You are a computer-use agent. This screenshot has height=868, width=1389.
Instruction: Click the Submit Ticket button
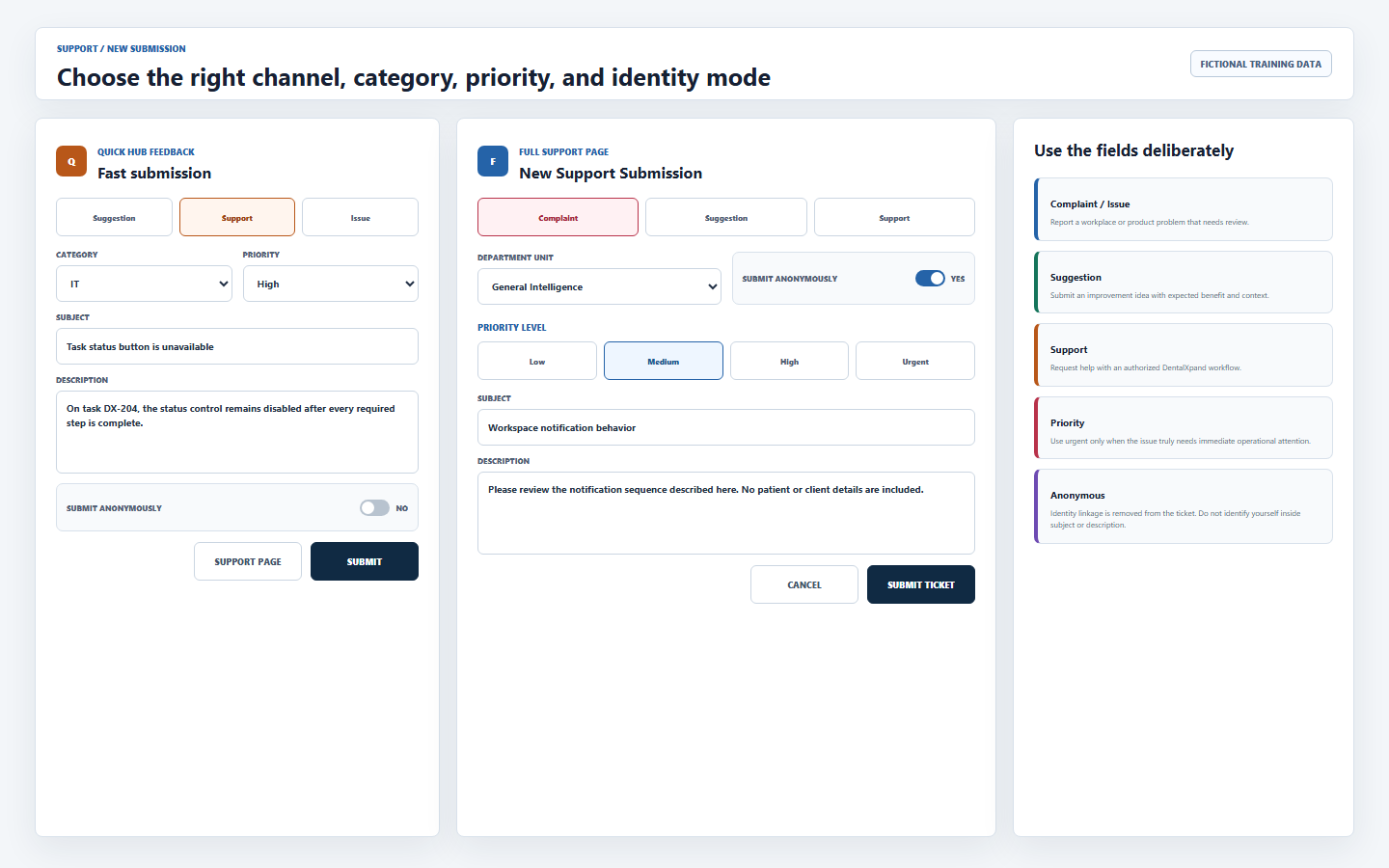coord(921,584)
